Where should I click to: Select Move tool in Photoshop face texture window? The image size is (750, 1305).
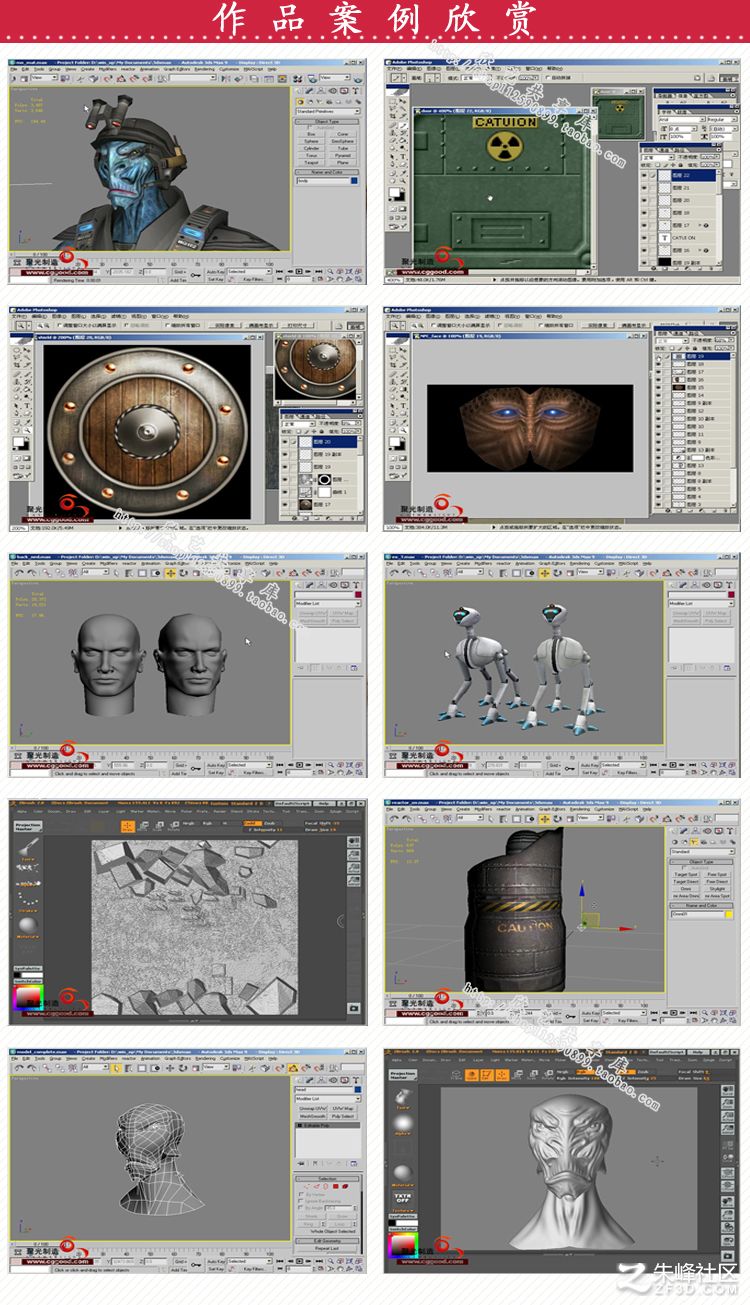coord(403,350)
